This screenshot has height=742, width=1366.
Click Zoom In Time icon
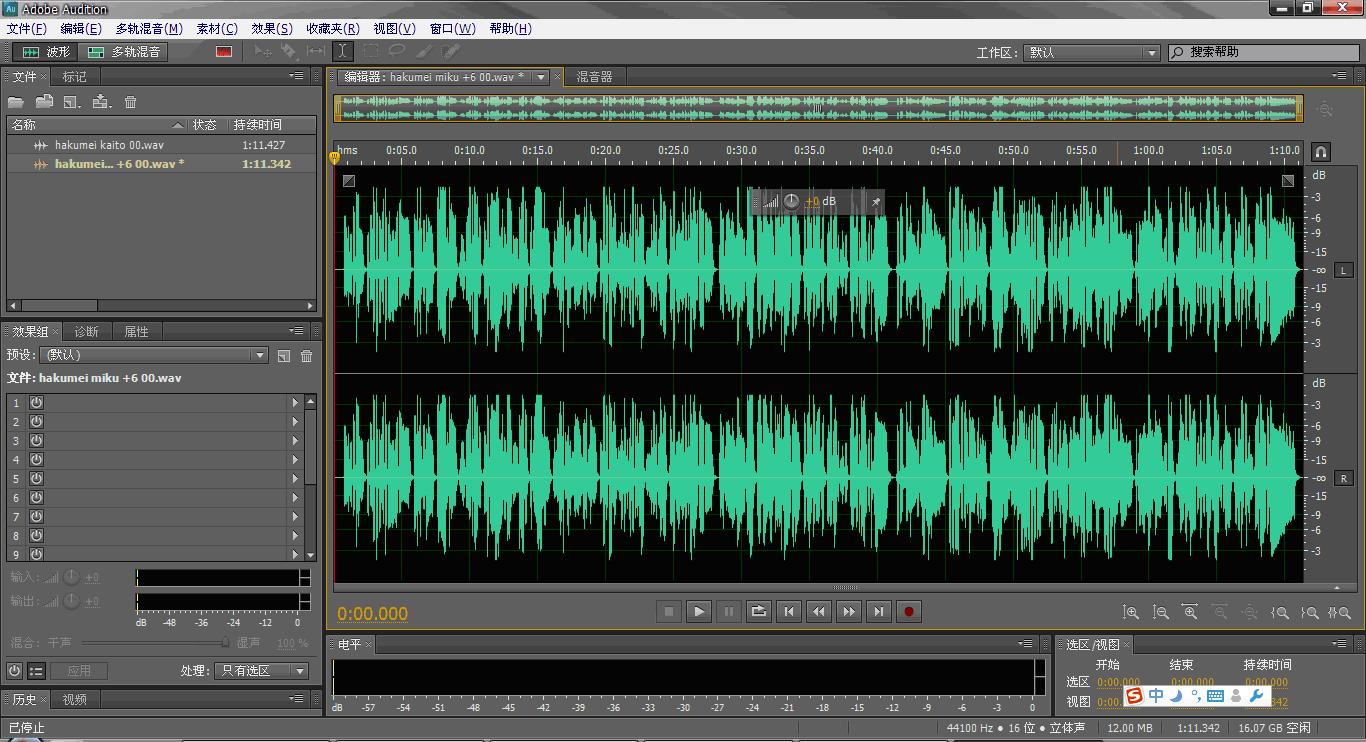1190,612
